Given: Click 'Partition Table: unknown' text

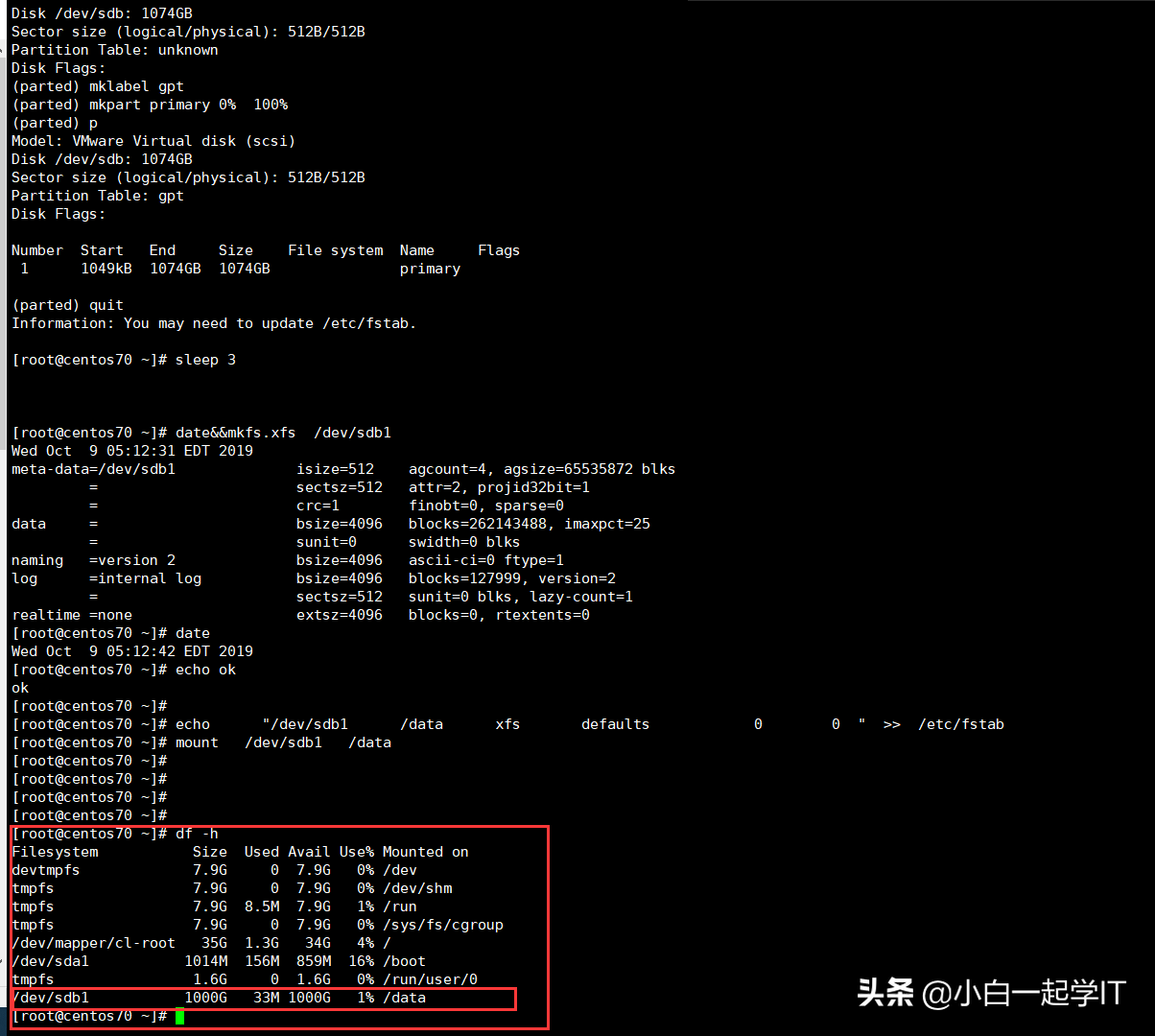Looking at the screenshot, I should (x=115, y=50).
